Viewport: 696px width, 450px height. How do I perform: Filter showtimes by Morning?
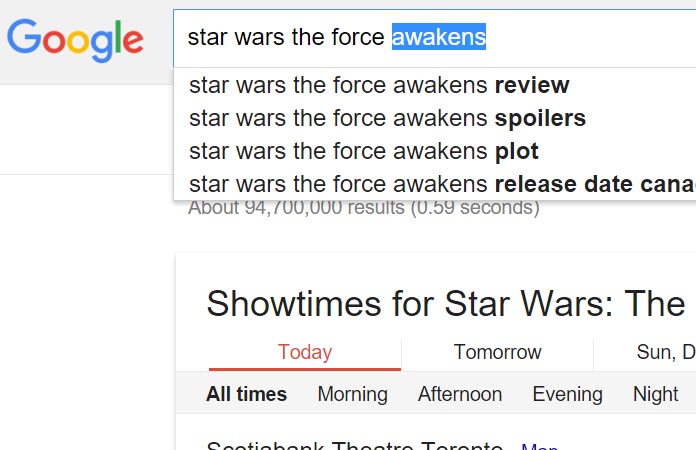click(352, 394)
